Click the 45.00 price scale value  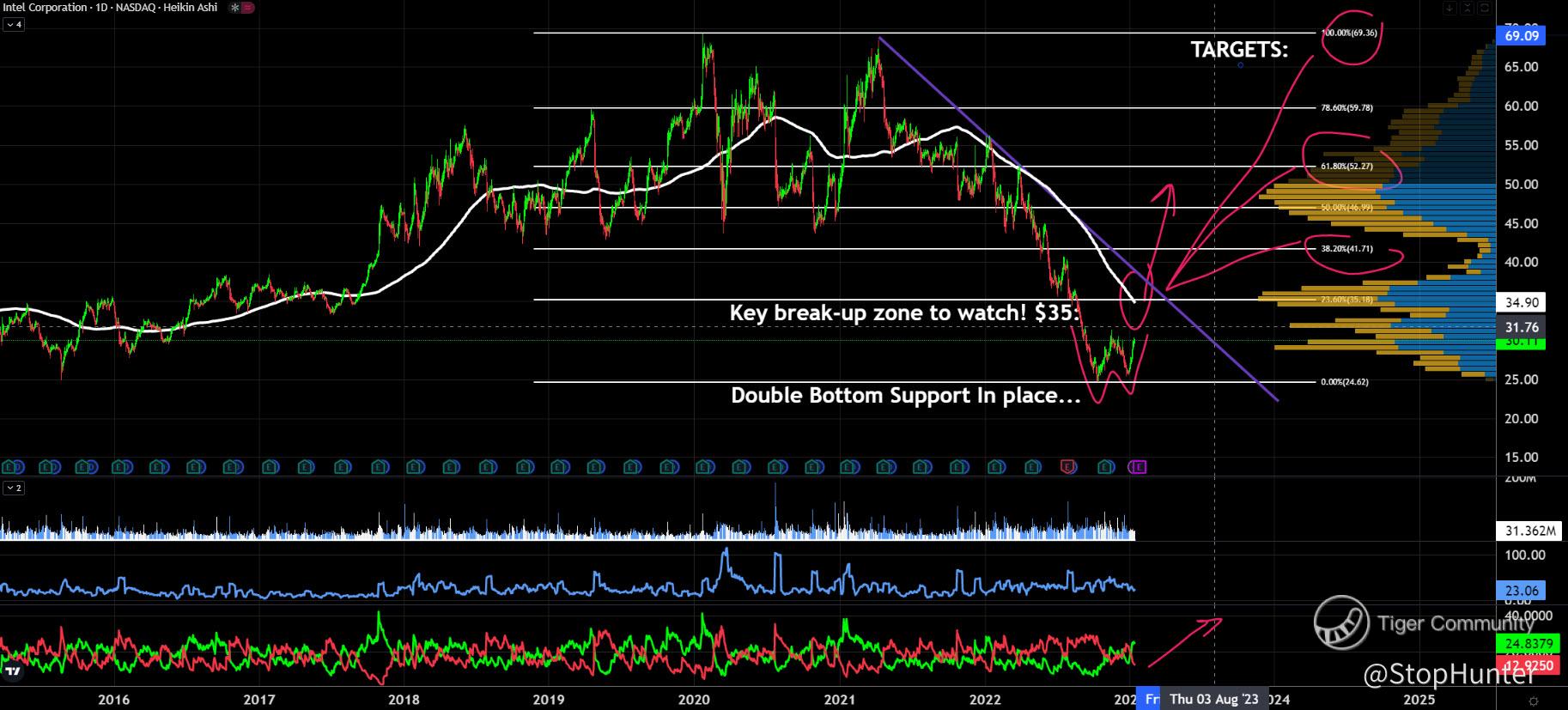tap(1521, 223)
